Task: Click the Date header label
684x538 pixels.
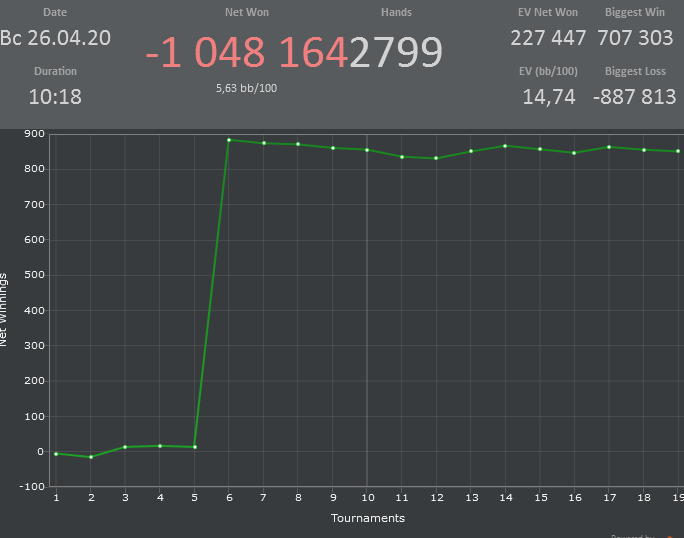Action: click(55, 12)
